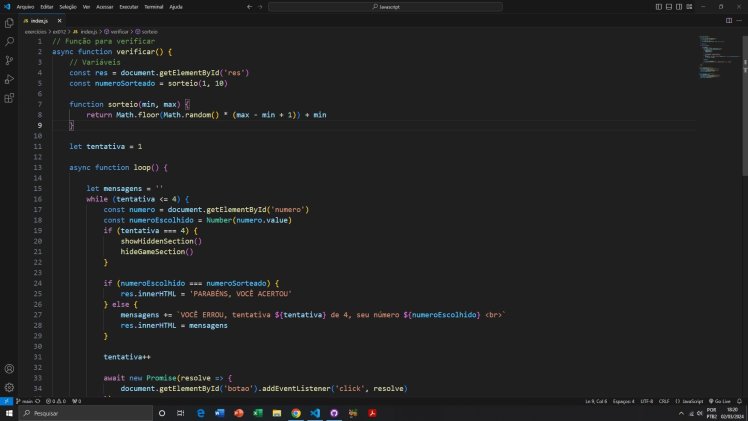Click 'numeroSorteado' on line 5
Image resolution: width=748 pixels, height=421 pixels.
pos(125,83)
